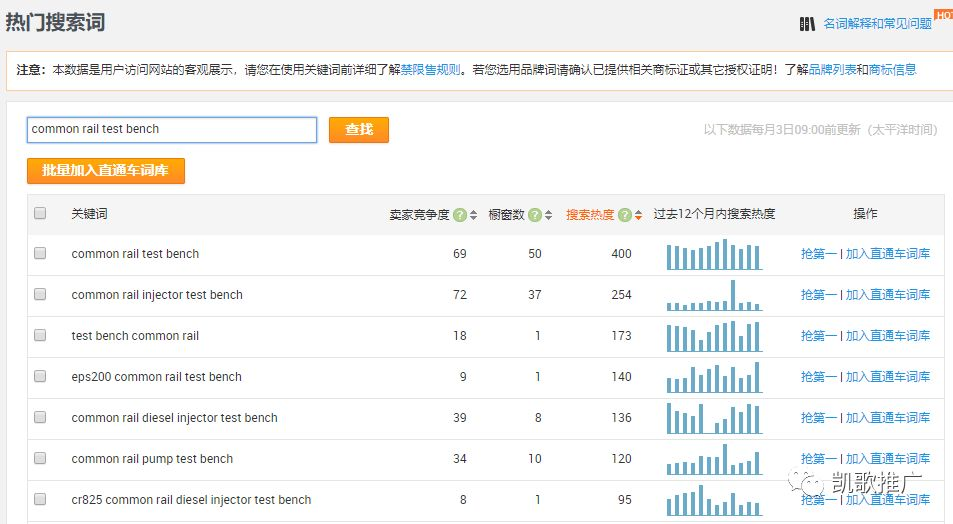Check the box for 'common rail test bench'
The image size is (953, 524).
[x=40, y=254]
